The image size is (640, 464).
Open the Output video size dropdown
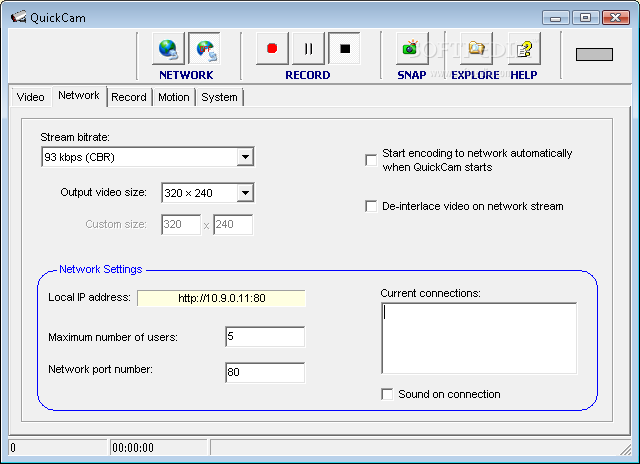point(245,193)
